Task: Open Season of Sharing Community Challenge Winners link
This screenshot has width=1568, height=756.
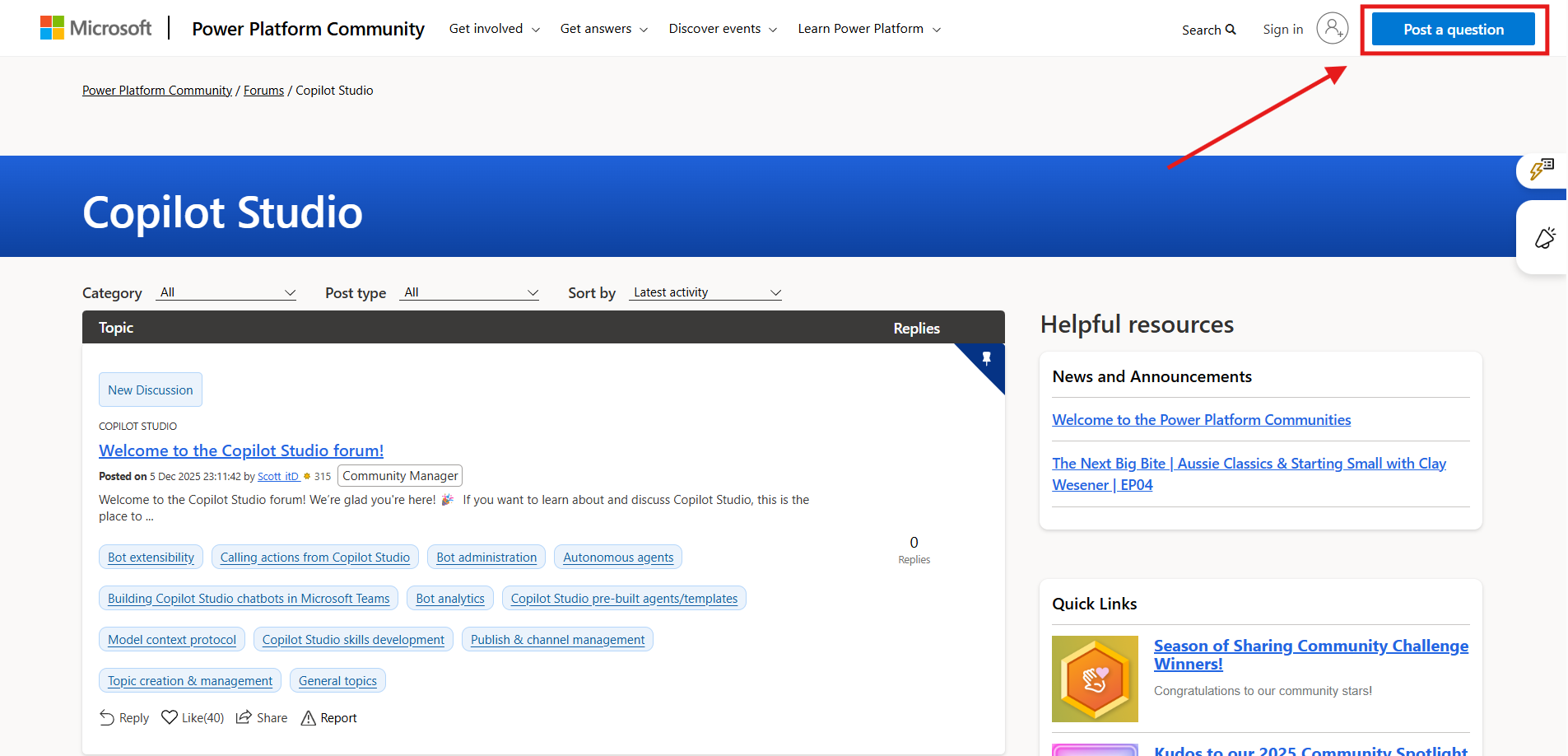Action: tap(1311, 655)
